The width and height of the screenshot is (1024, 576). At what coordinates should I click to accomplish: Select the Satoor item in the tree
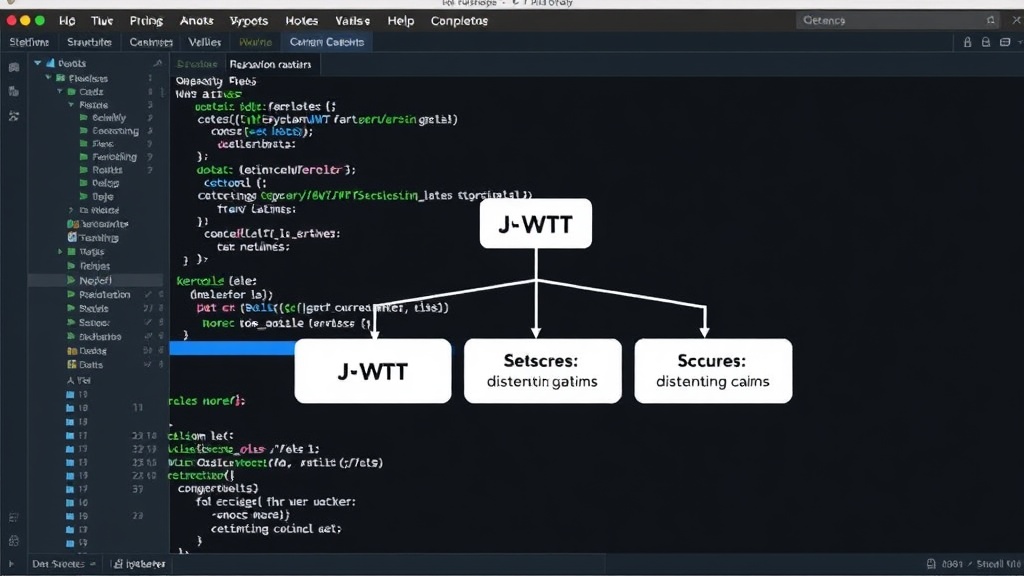pyautogui.click(x=94, y=323)
